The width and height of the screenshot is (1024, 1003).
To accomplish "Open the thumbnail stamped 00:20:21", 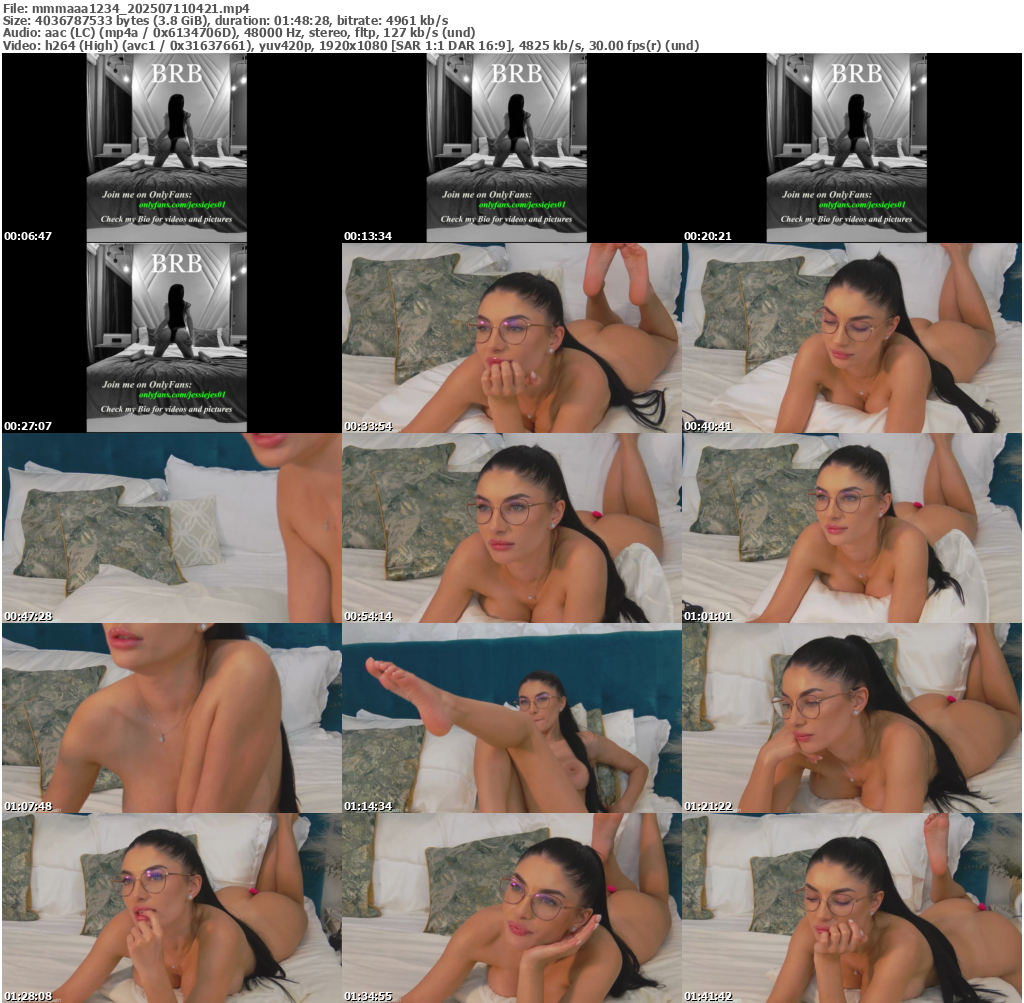I will click(852, 148).
